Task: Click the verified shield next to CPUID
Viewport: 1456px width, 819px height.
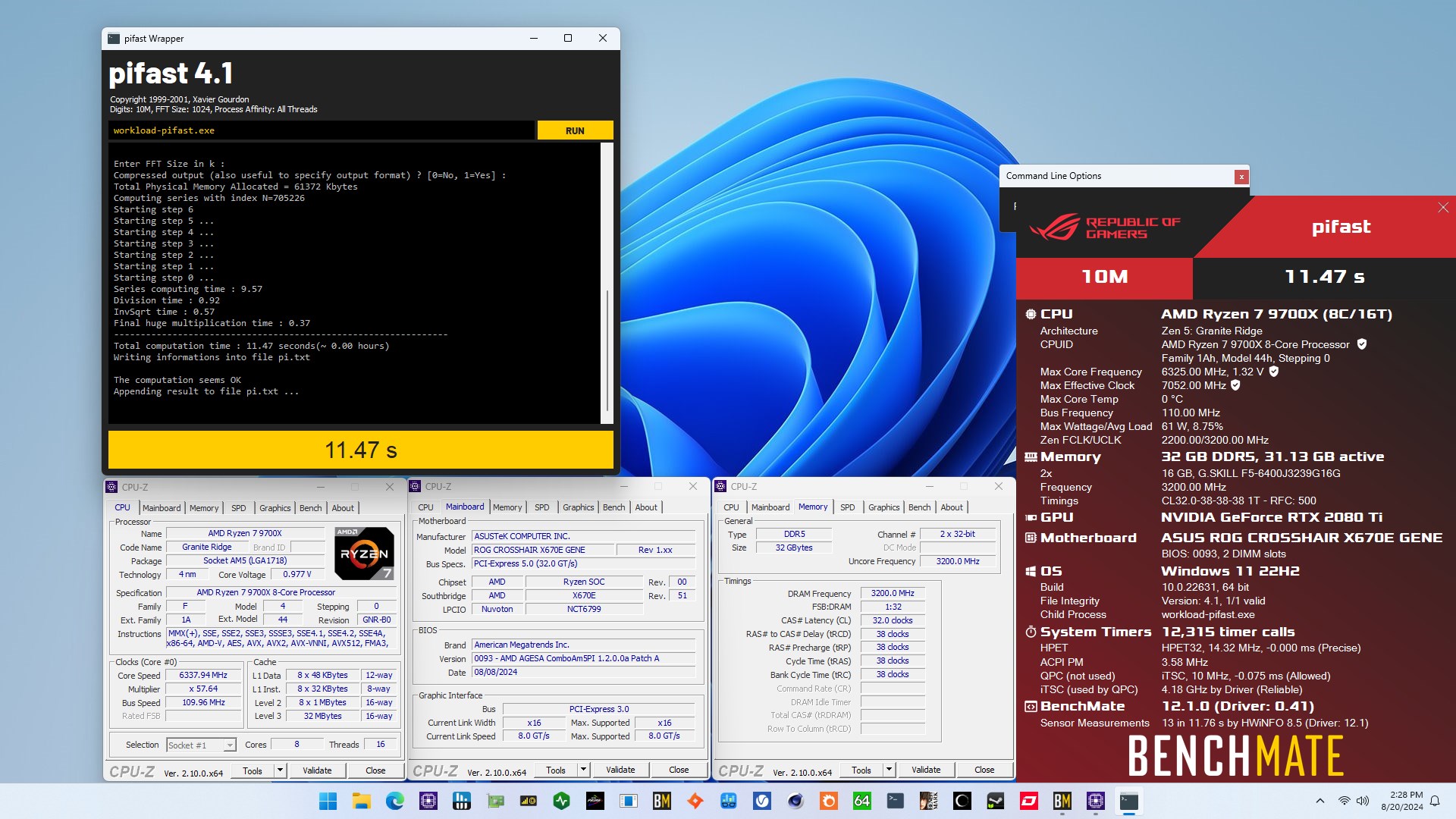Action: point(1362,344)
